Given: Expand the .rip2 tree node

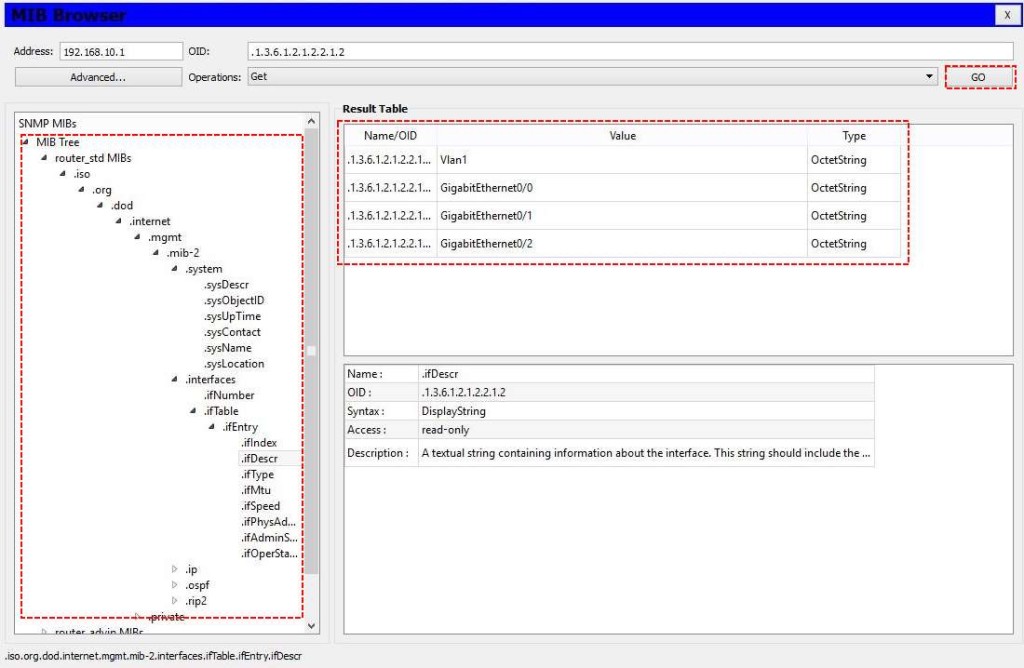Looking at the screenshot, I should coord(174,601).
